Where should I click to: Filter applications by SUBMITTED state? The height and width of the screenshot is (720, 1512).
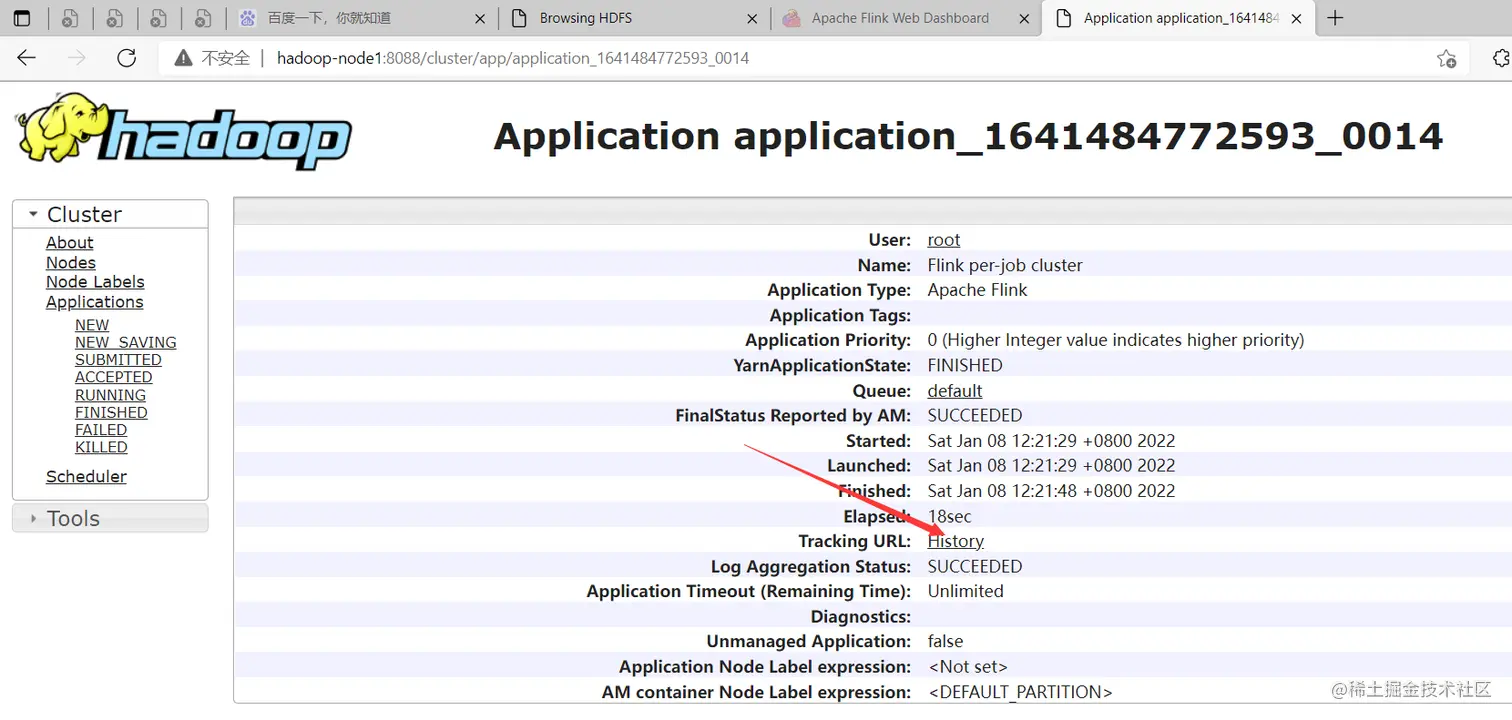pos(118,360)
